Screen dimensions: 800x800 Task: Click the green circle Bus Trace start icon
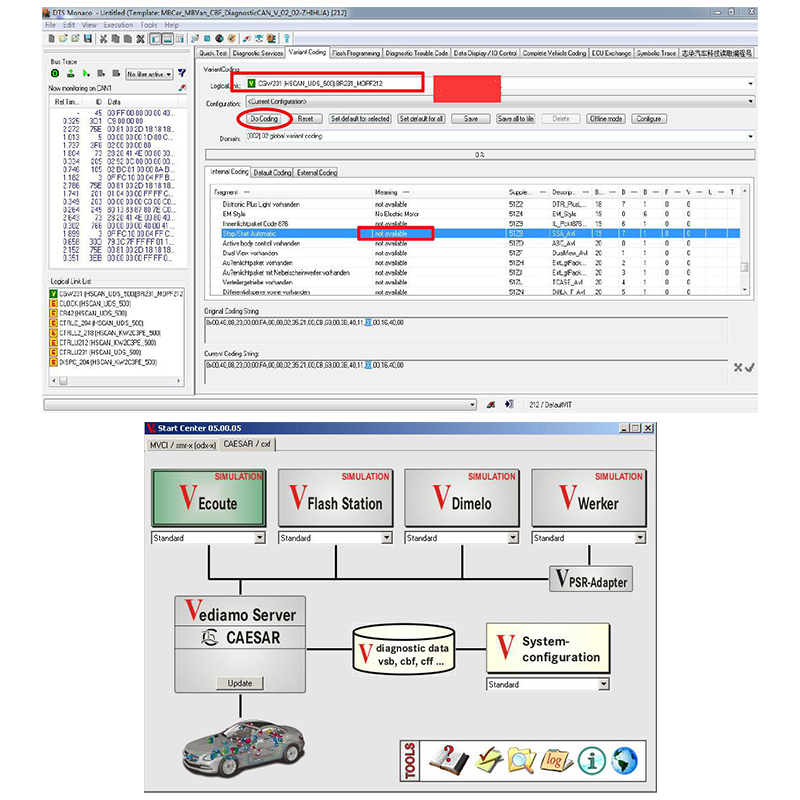coord(55,73)
